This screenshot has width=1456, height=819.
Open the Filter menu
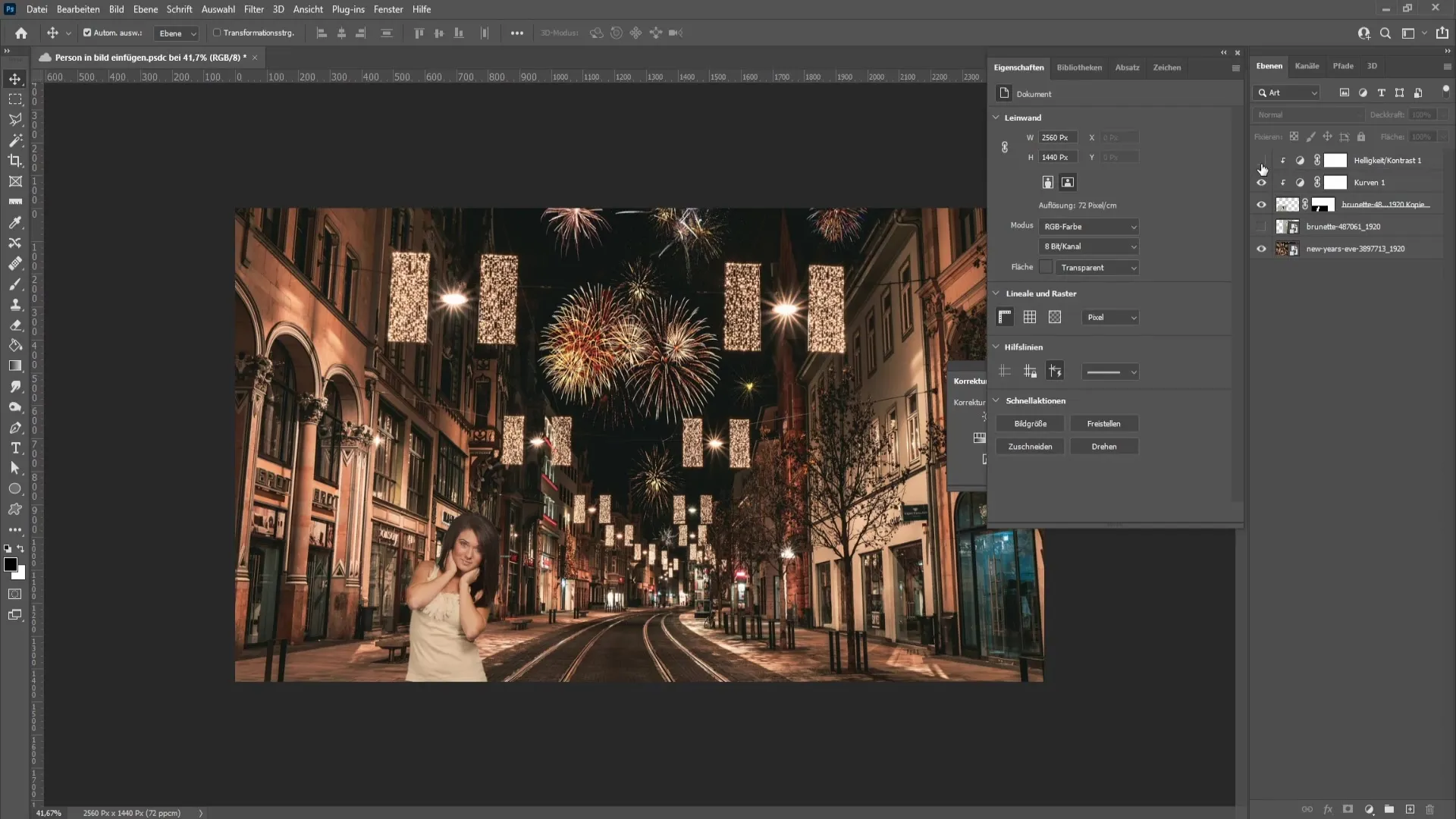click(x=253, y=9)
